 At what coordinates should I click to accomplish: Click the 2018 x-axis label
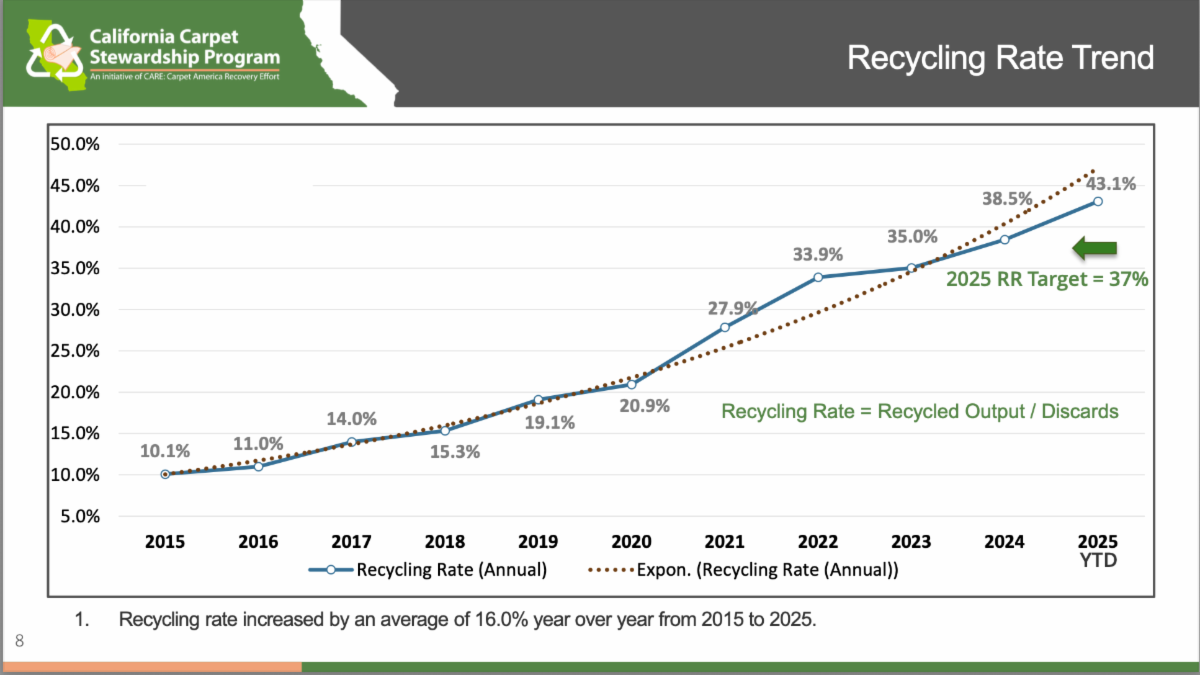tap(445, 542)
